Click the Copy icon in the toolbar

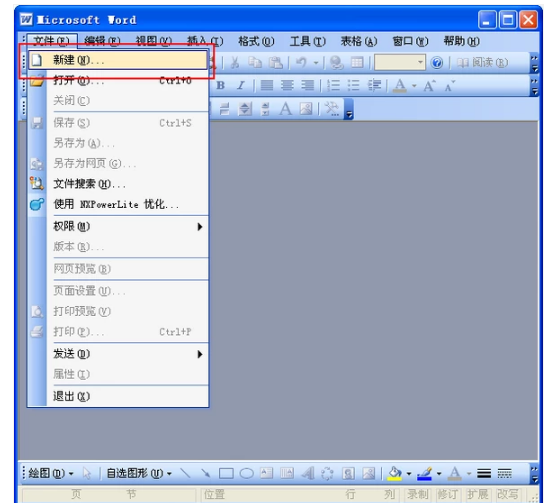pos(255,62)
